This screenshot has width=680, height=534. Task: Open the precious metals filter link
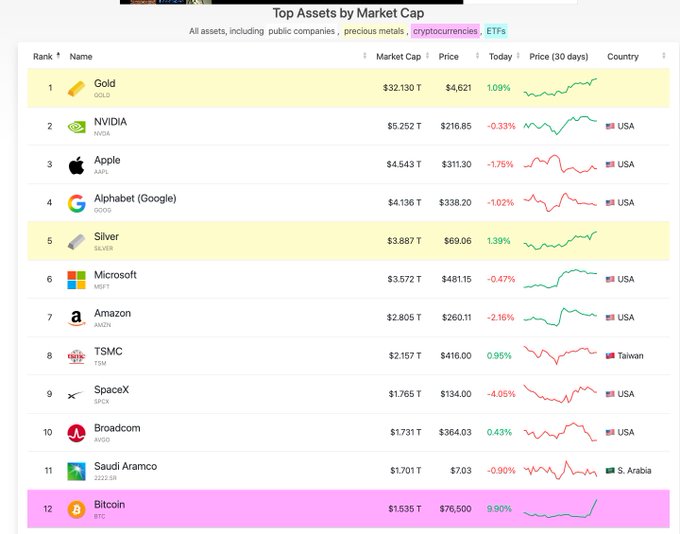coord(374,31)
